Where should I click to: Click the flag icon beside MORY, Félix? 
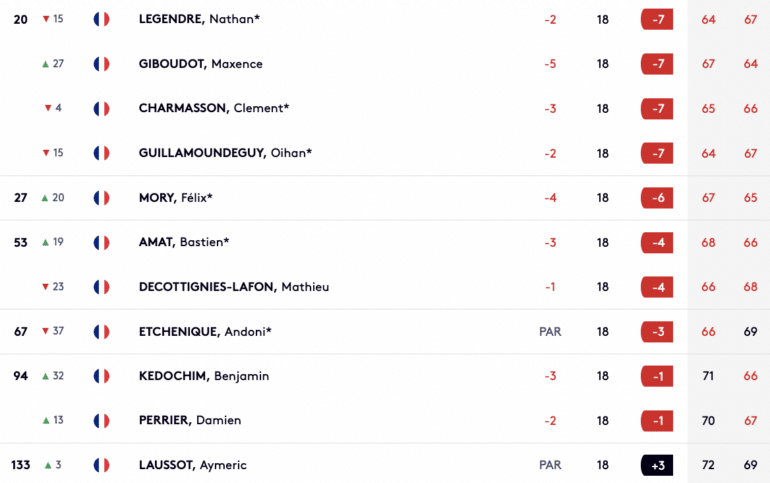102,198
